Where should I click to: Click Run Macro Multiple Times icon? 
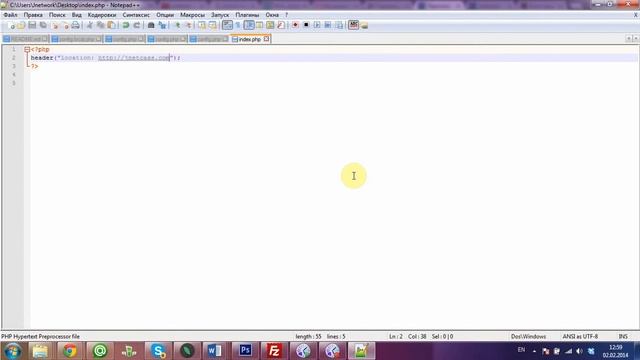pyautogui.click(x=328, y=25)
